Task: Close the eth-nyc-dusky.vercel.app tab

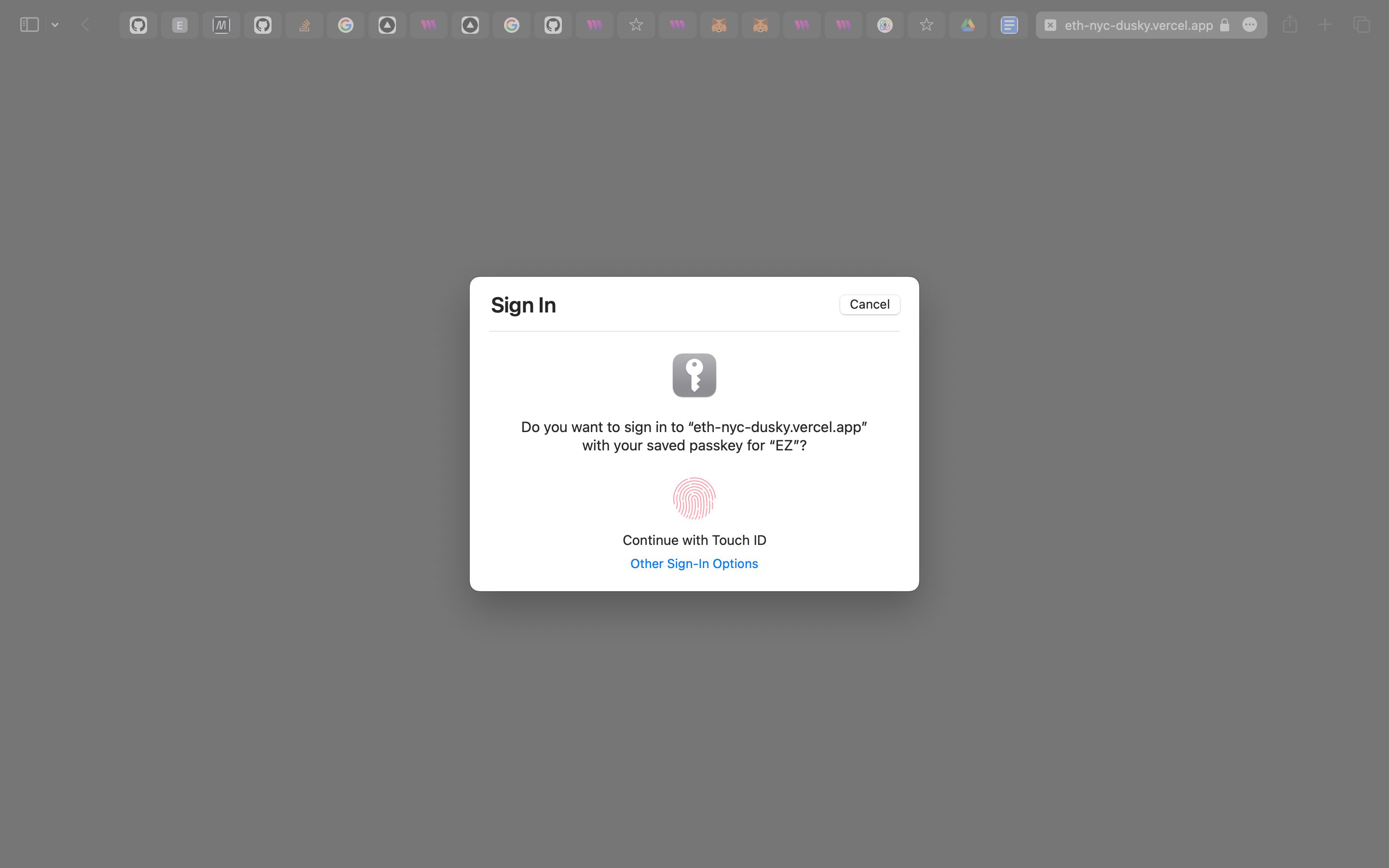Action: coord(1050,25)
